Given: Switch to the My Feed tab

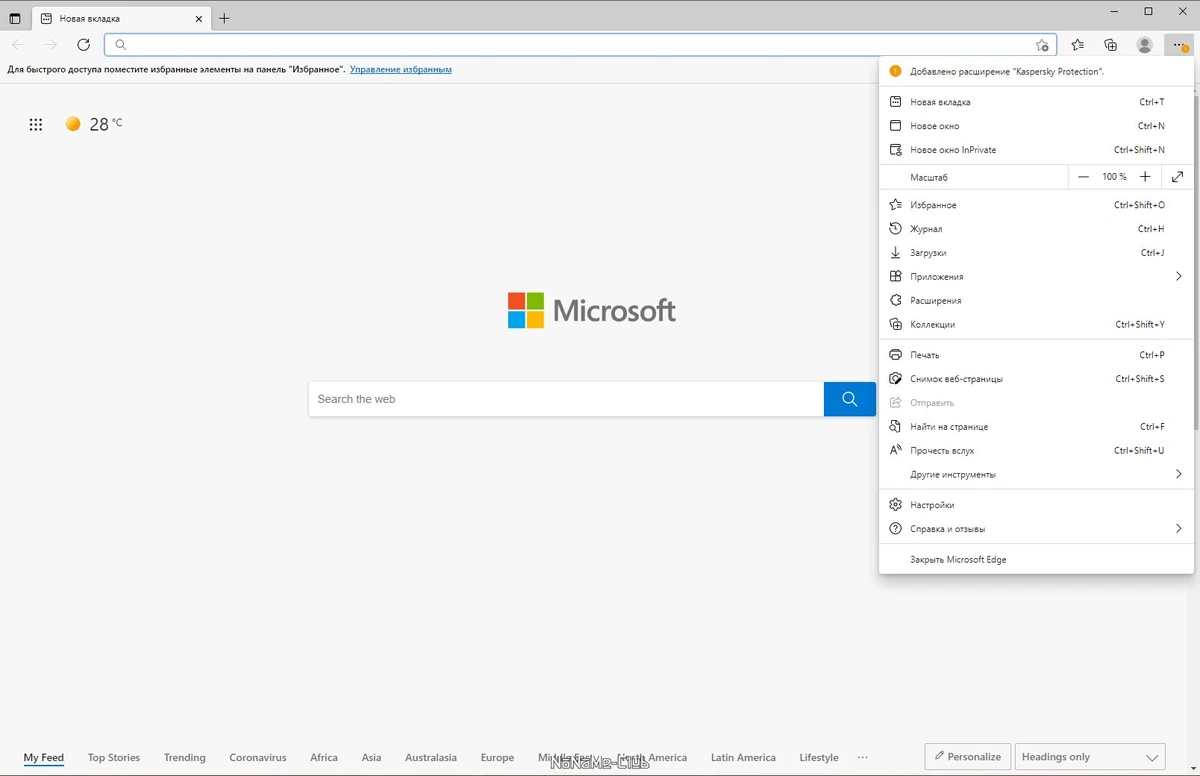Looking at the screenshot, I should click(x=44, y=758).
